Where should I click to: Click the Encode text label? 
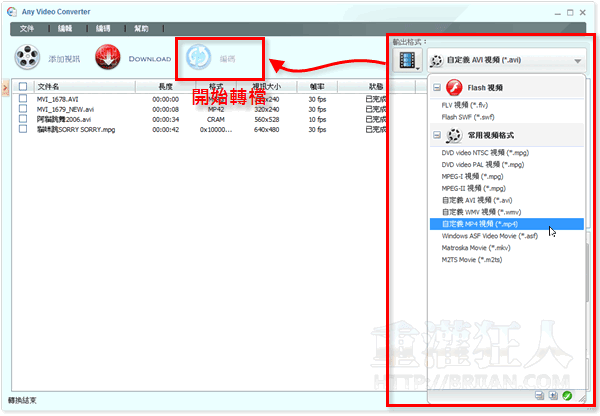click(x=227, y=59)
